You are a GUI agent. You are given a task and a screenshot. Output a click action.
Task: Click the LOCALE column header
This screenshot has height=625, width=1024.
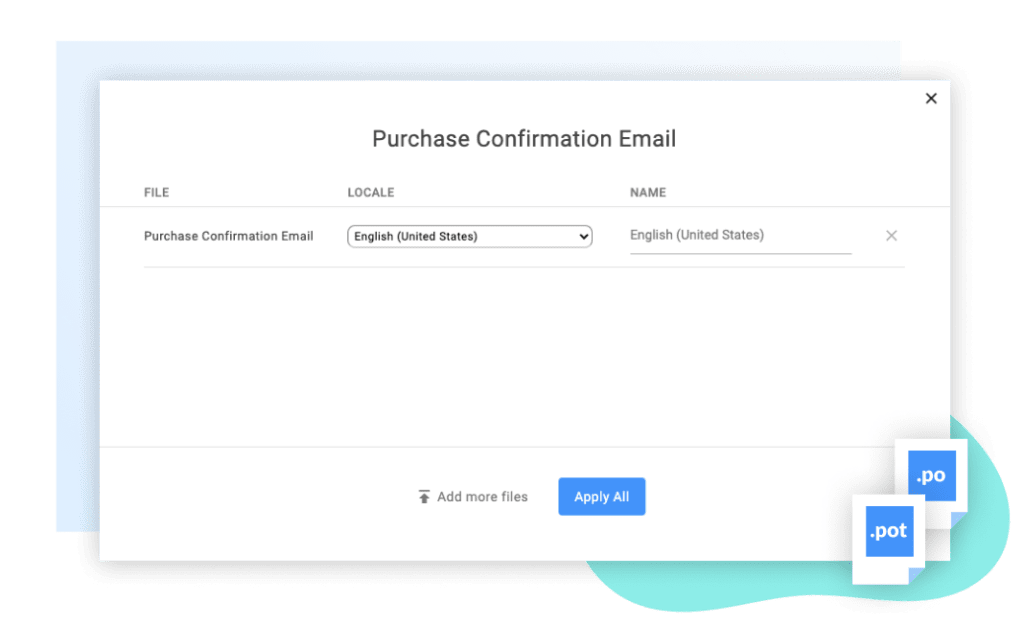tap(371, 192)
